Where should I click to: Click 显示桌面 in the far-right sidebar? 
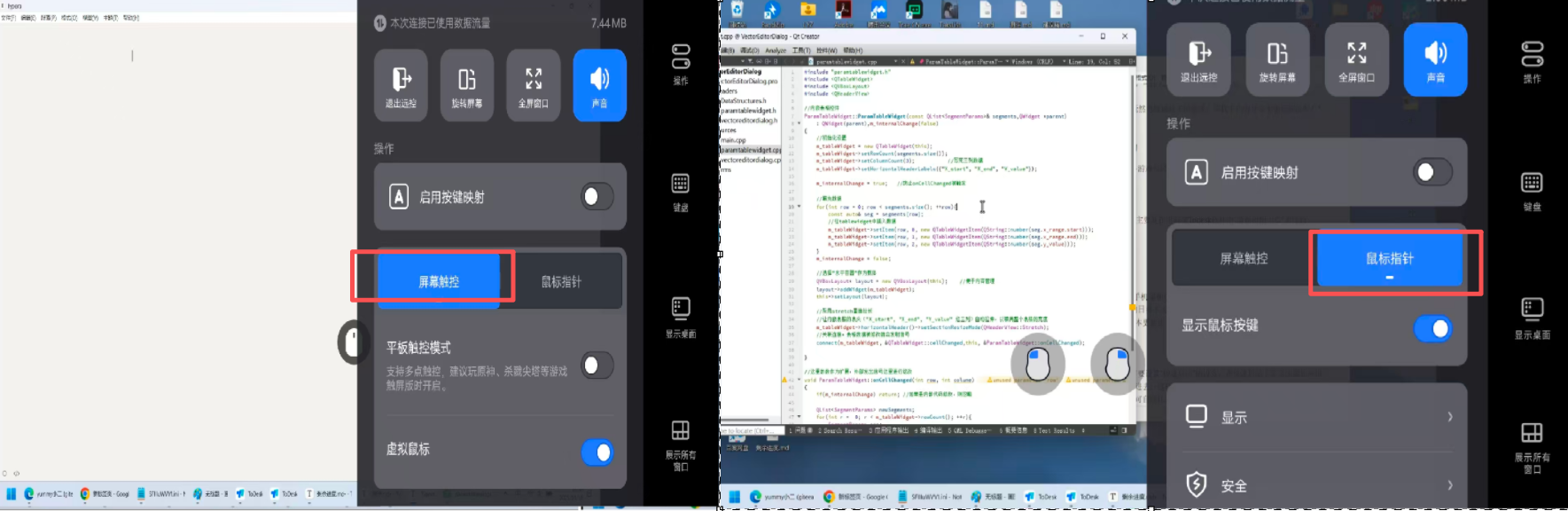(1532, 318)
